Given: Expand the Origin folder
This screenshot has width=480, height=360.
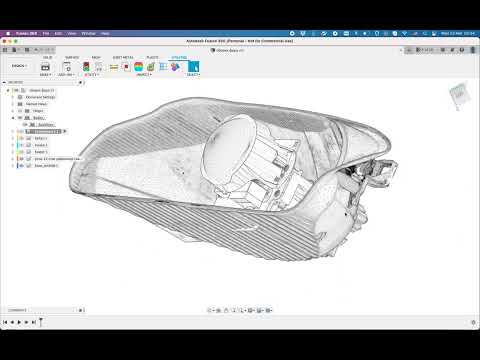Looking at the screenshot, I should click(x=13, y=111).
